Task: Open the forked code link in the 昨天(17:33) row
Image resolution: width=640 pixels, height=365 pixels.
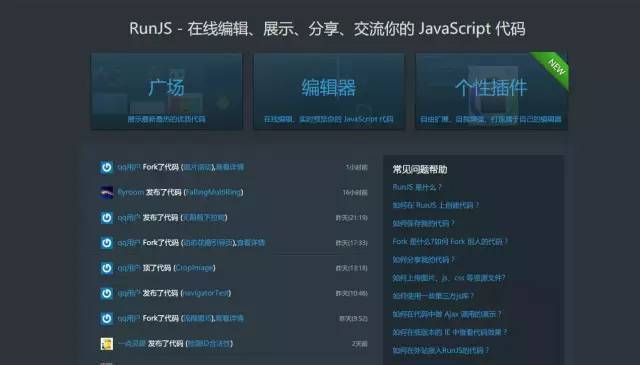Action: [x=208, y=243]
